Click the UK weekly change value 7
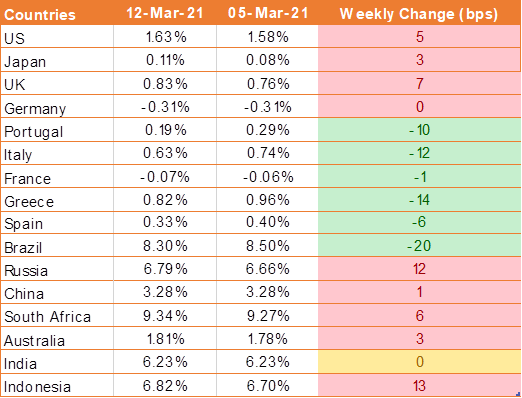This screenshot has height=398, width=522. click(x=419, y=83)
